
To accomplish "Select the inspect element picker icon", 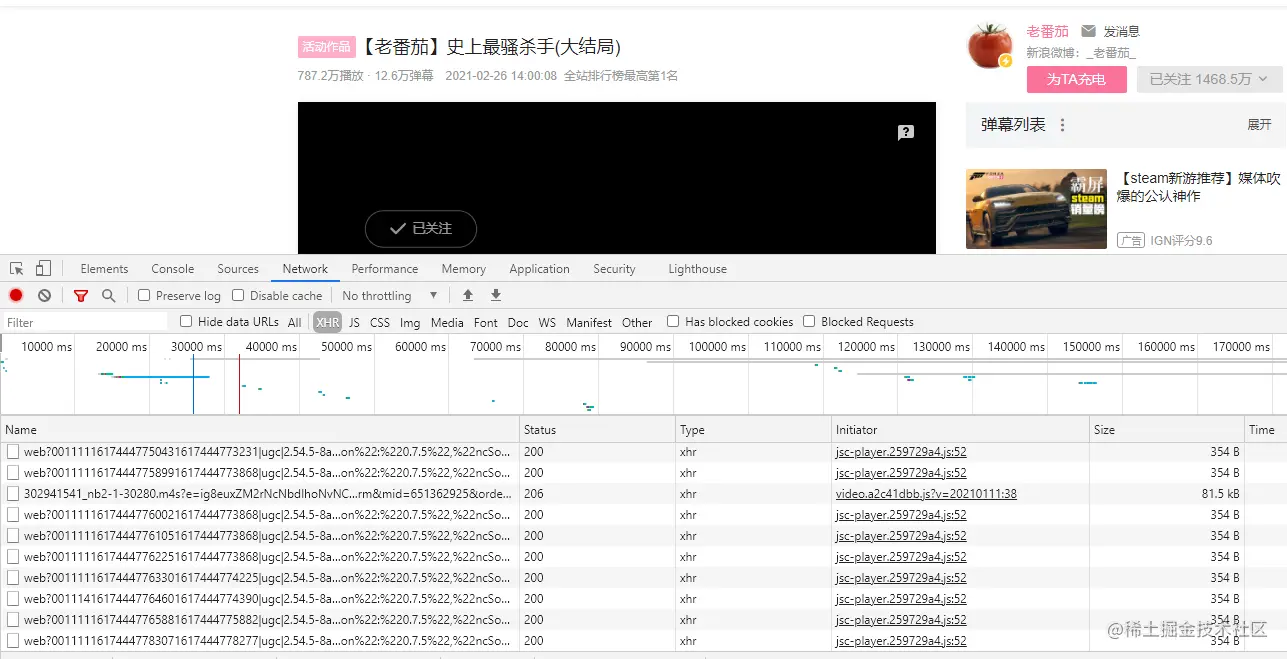I will pos(17,269).
